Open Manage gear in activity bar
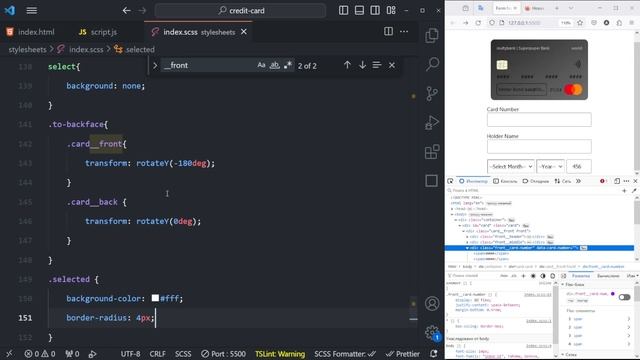The height and width of the screenshot is (360, 640). [432, 332]
